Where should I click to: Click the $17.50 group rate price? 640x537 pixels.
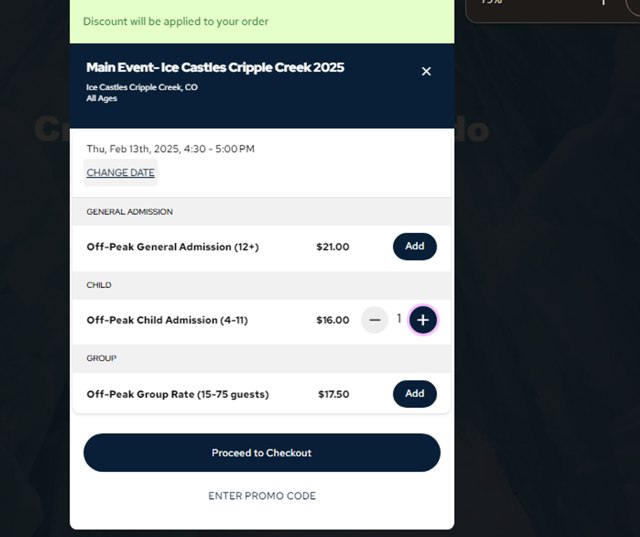coord(333,394)
